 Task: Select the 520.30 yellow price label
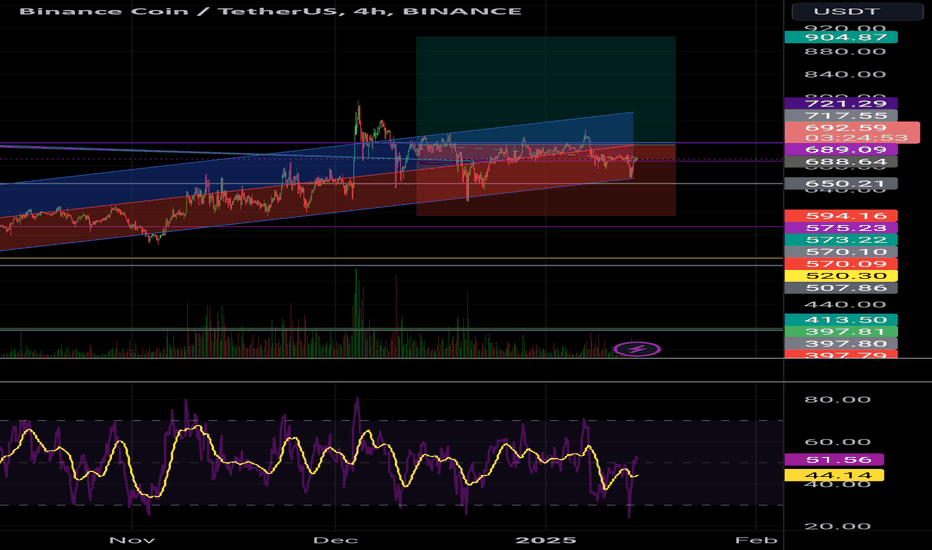pyautogui.click(x=841, y=276)
